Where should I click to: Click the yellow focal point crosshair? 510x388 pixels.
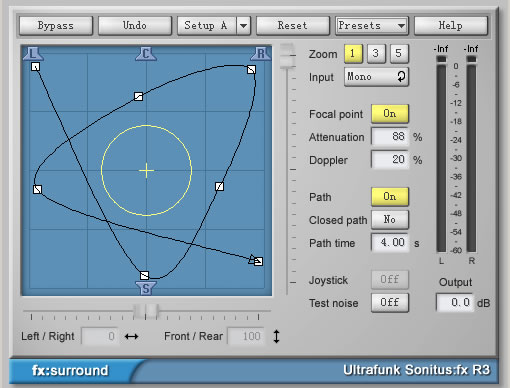click(x=146, y=171)
